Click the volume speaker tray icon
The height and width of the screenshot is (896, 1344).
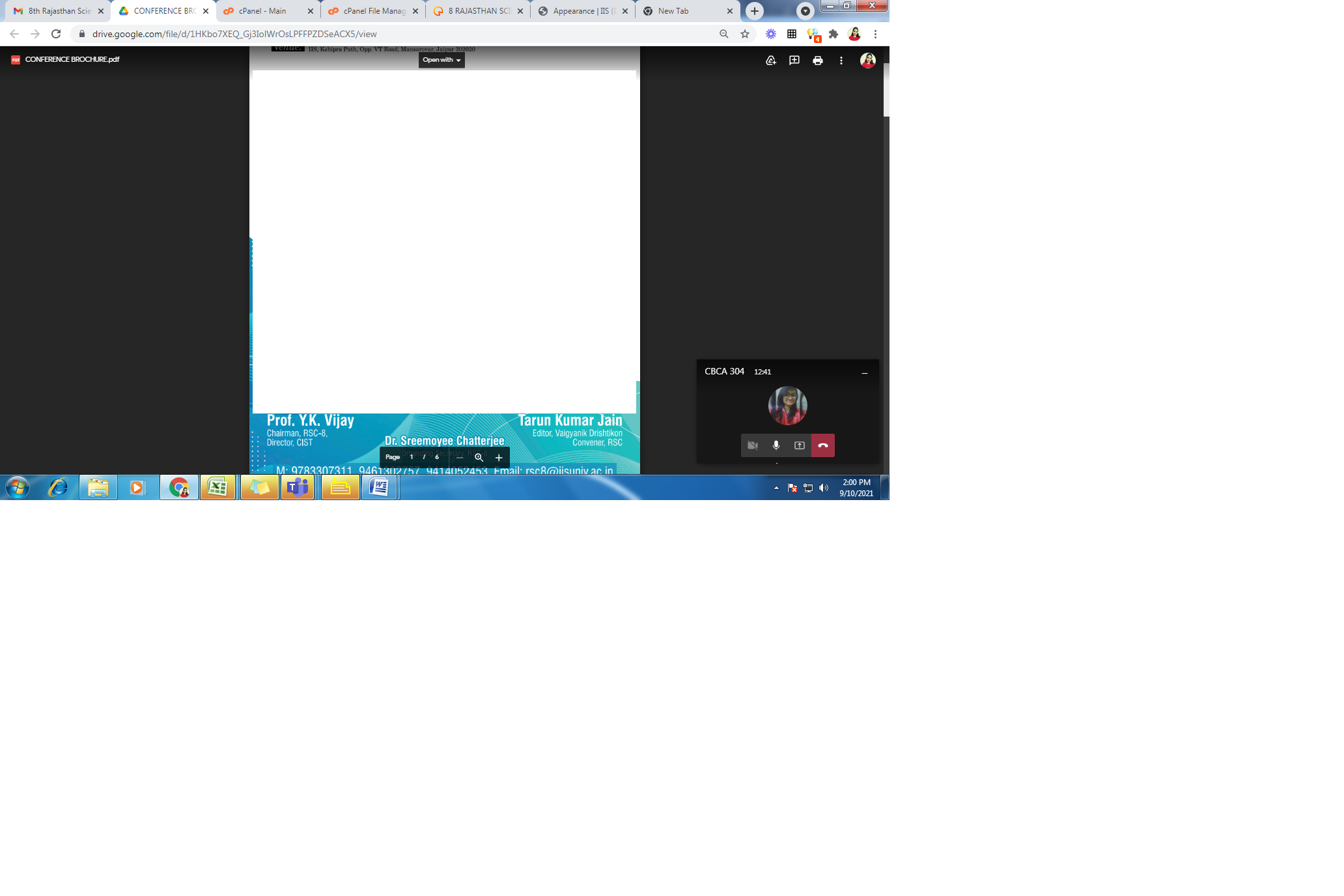point(824,488)
